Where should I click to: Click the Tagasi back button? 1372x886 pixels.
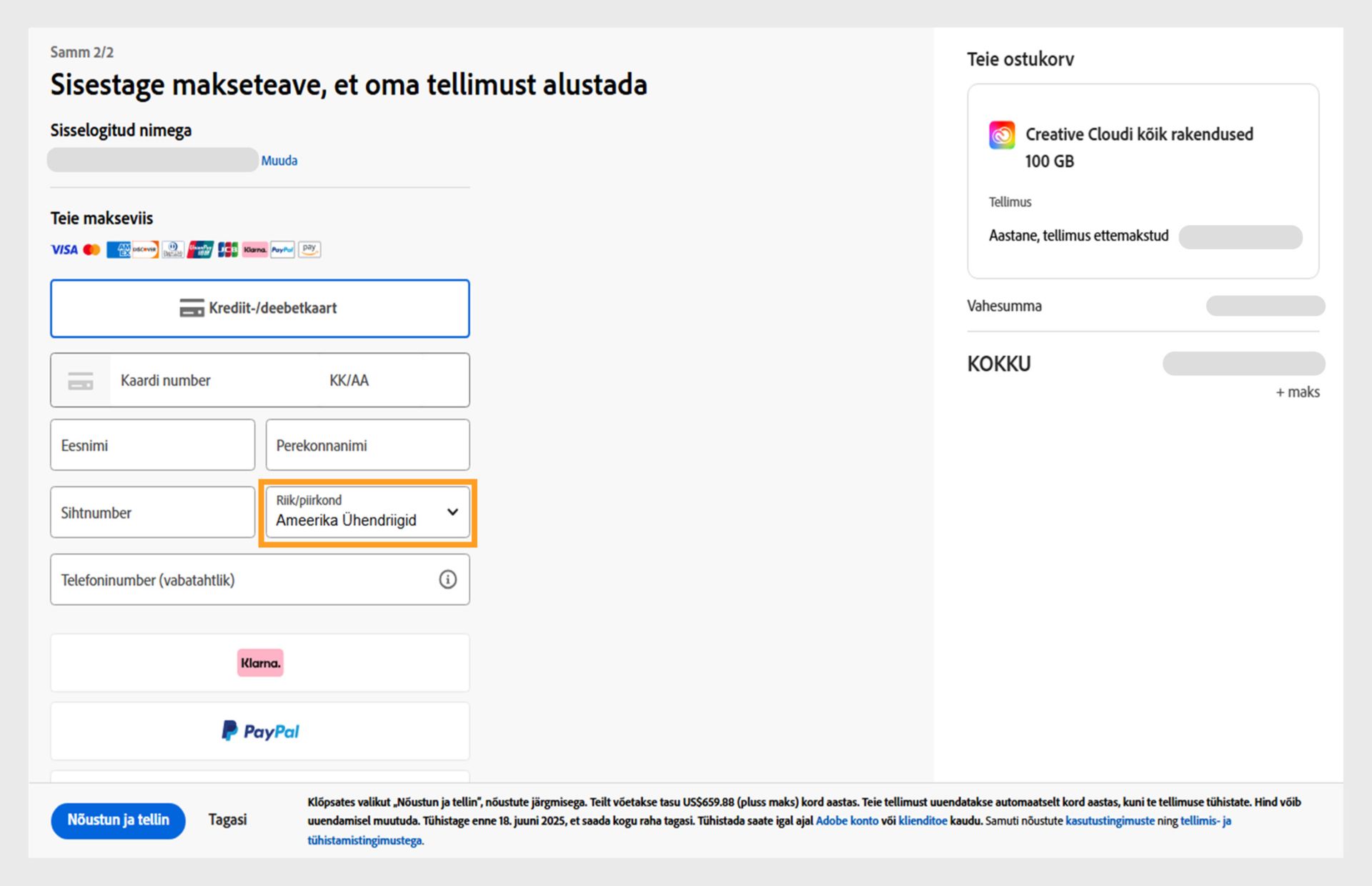pyautogui.click(x=227, y=820)
